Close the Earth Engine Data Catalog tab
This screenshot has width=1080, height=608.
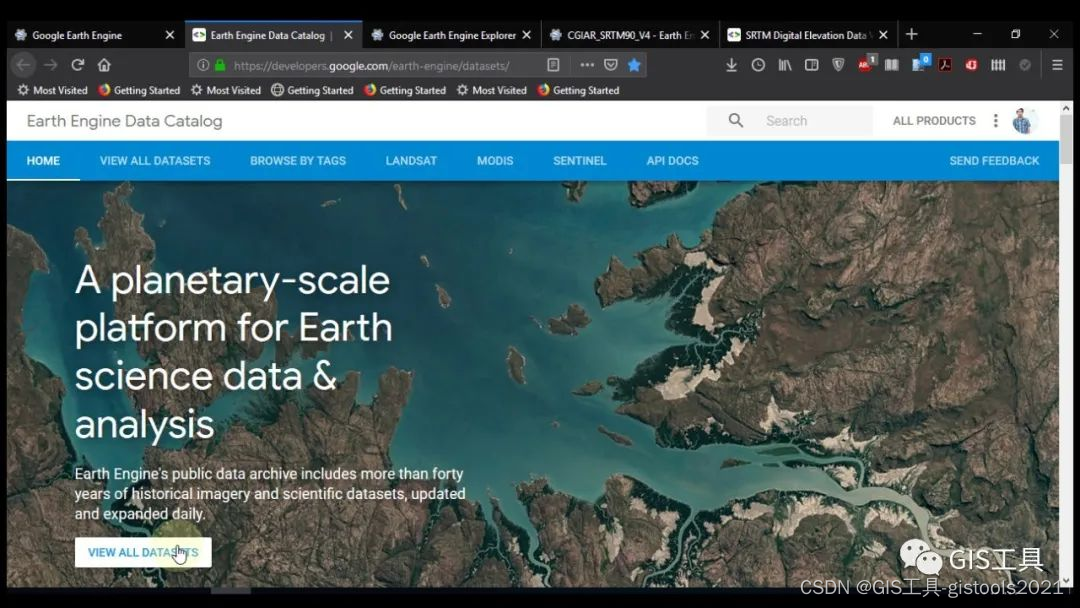(x=349, y=35)
